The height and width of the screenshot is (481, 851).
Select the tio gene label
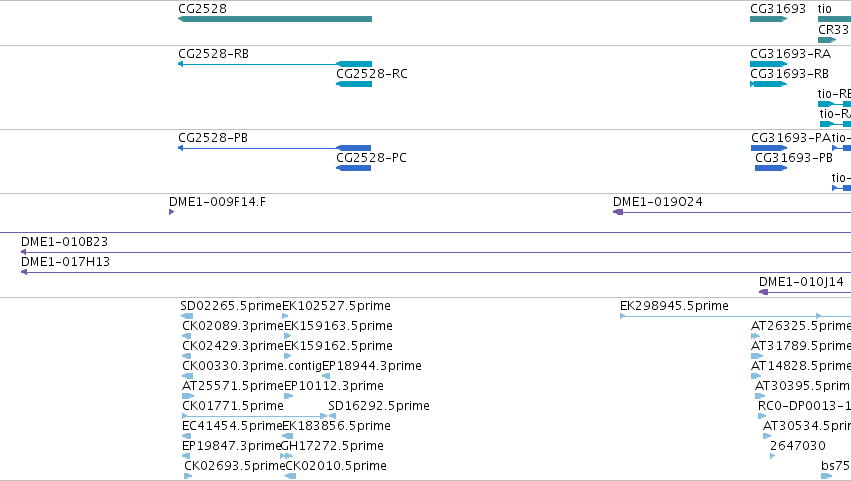pos(824,9)
